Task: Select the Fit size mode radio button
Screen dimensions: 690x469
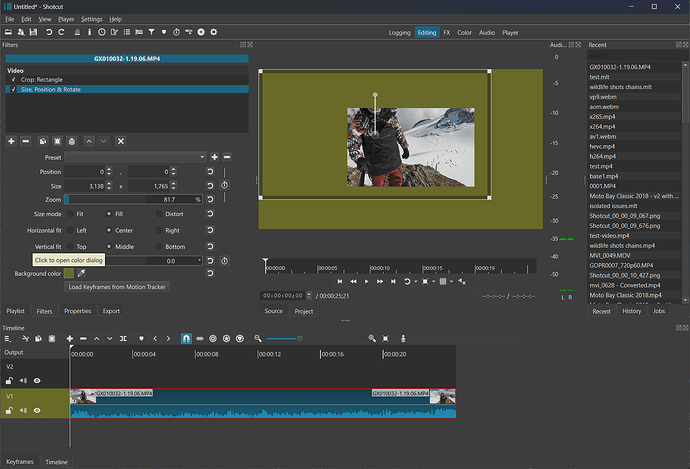Action: (x=68, y=214)
